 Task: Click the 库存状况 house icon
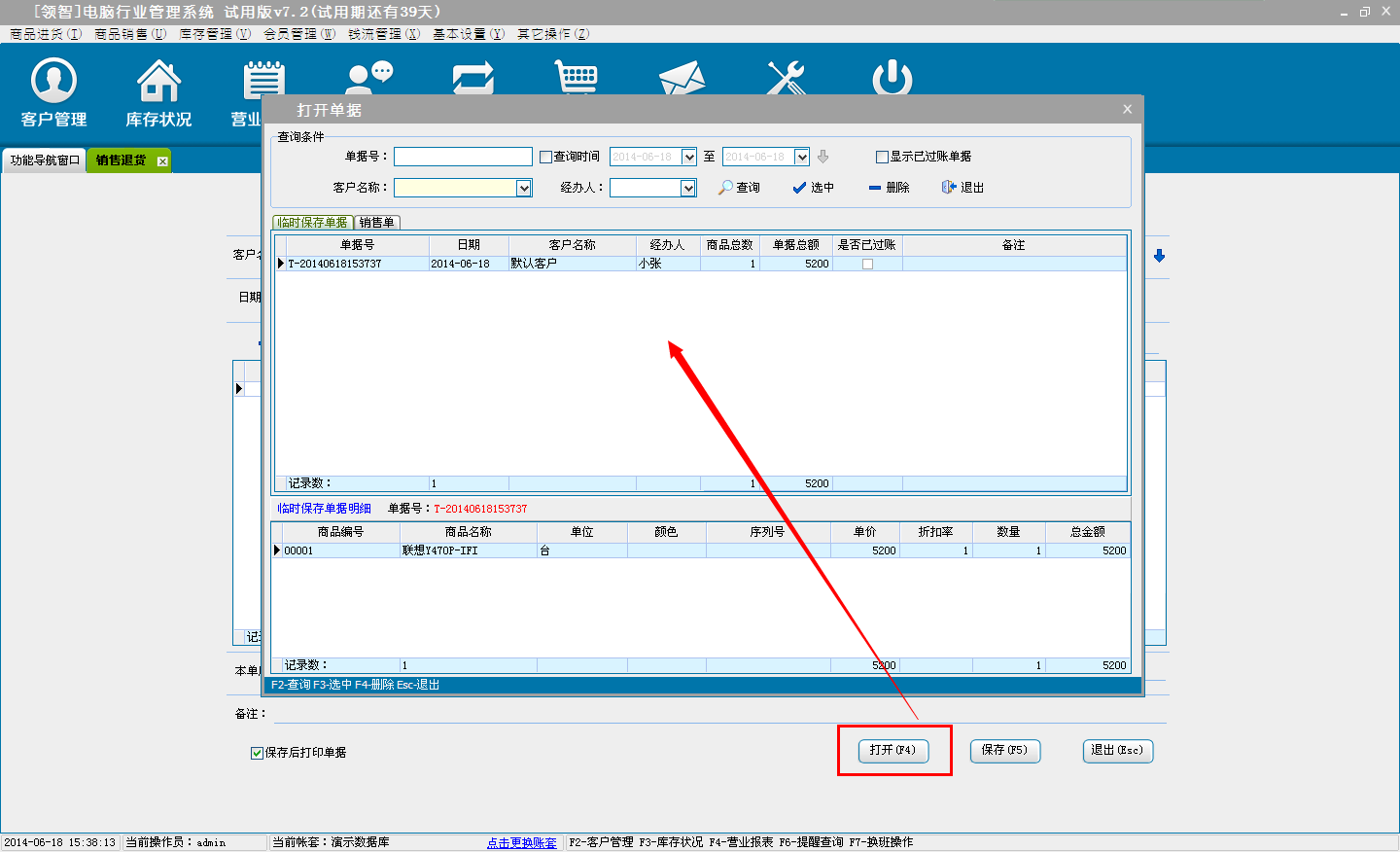click(158, 82)
